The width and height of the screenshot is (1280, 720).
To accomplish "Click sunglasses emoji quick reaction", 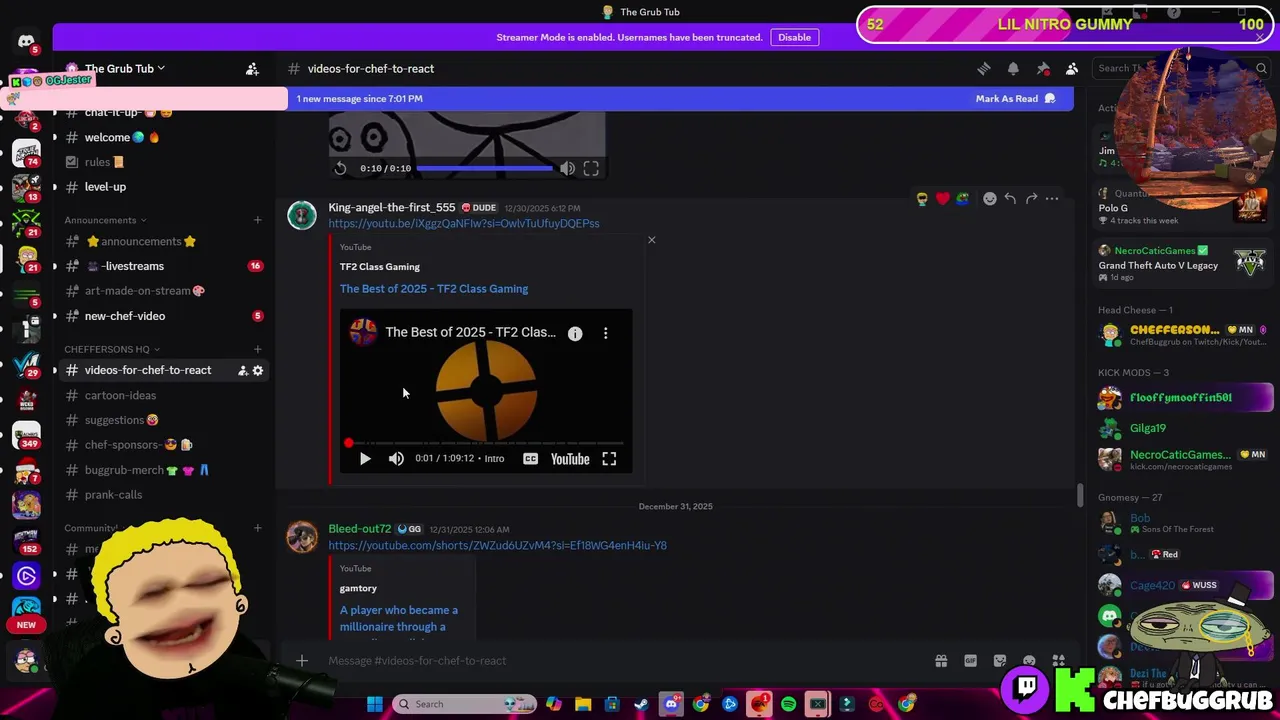I will (922, 199).
